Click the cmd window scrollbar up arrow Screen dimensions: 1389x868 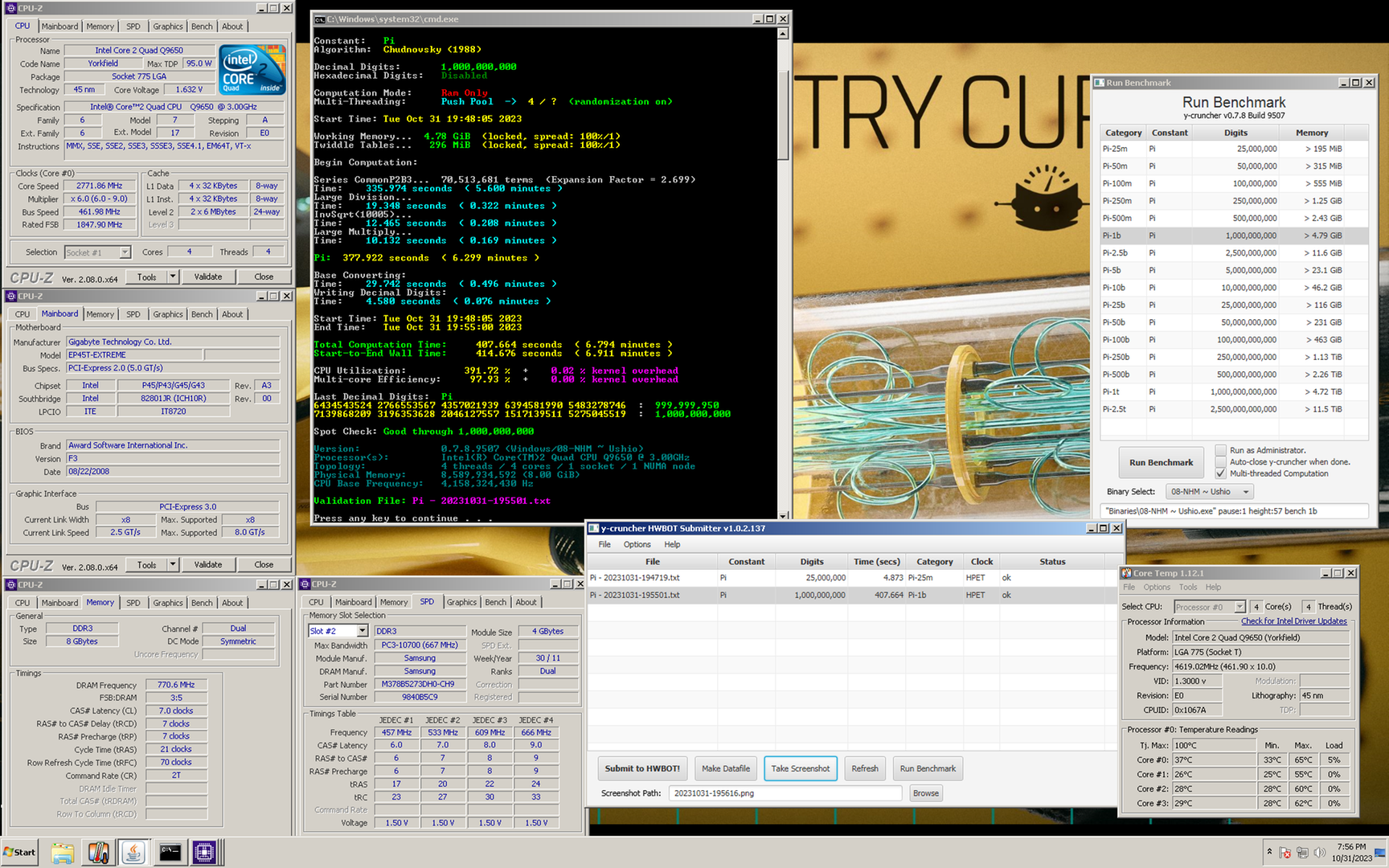coord(783,35)
